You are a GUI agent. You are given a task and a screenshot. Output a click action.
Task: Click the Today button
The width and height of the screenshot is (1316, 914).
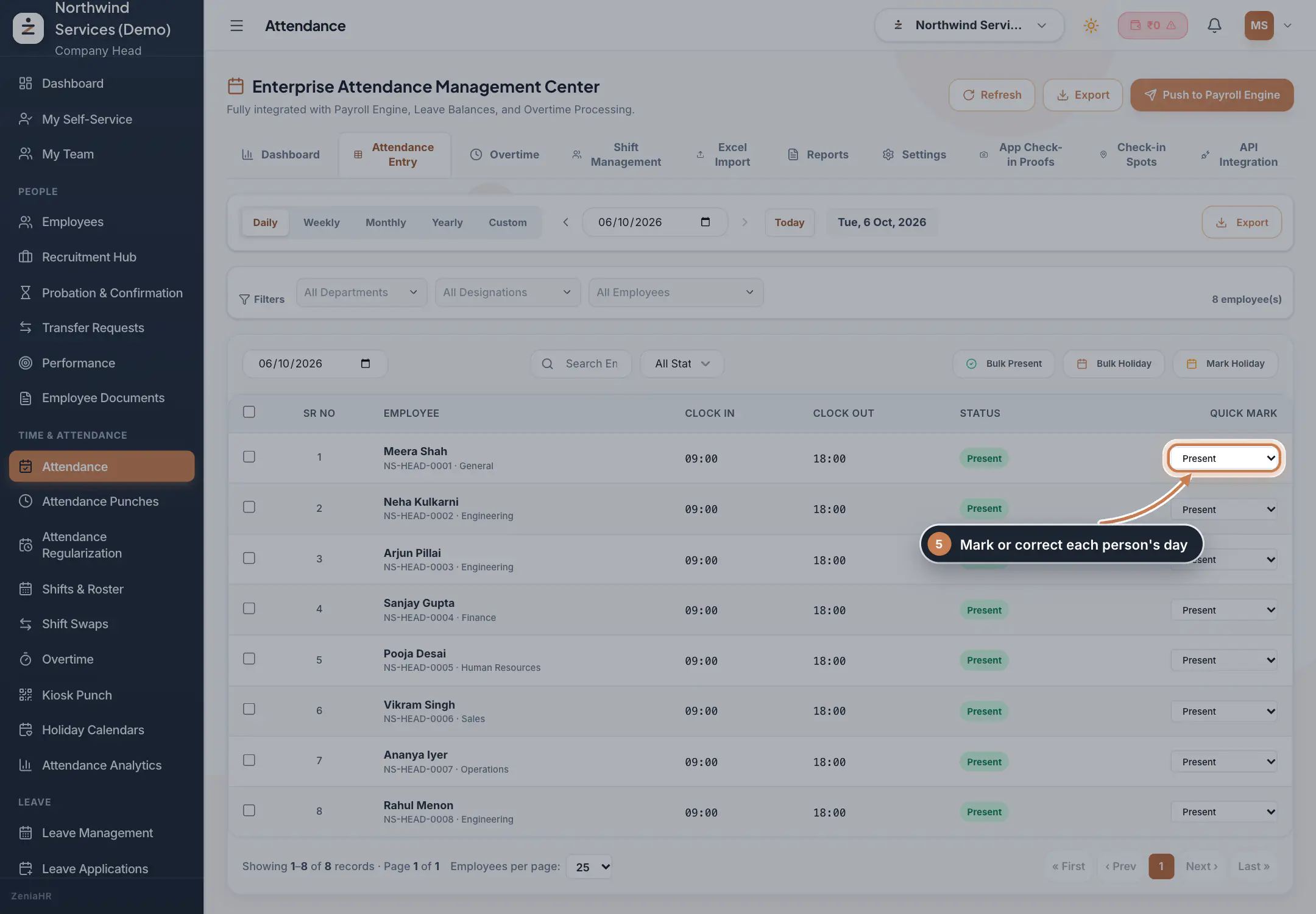[x=790, y=222]
